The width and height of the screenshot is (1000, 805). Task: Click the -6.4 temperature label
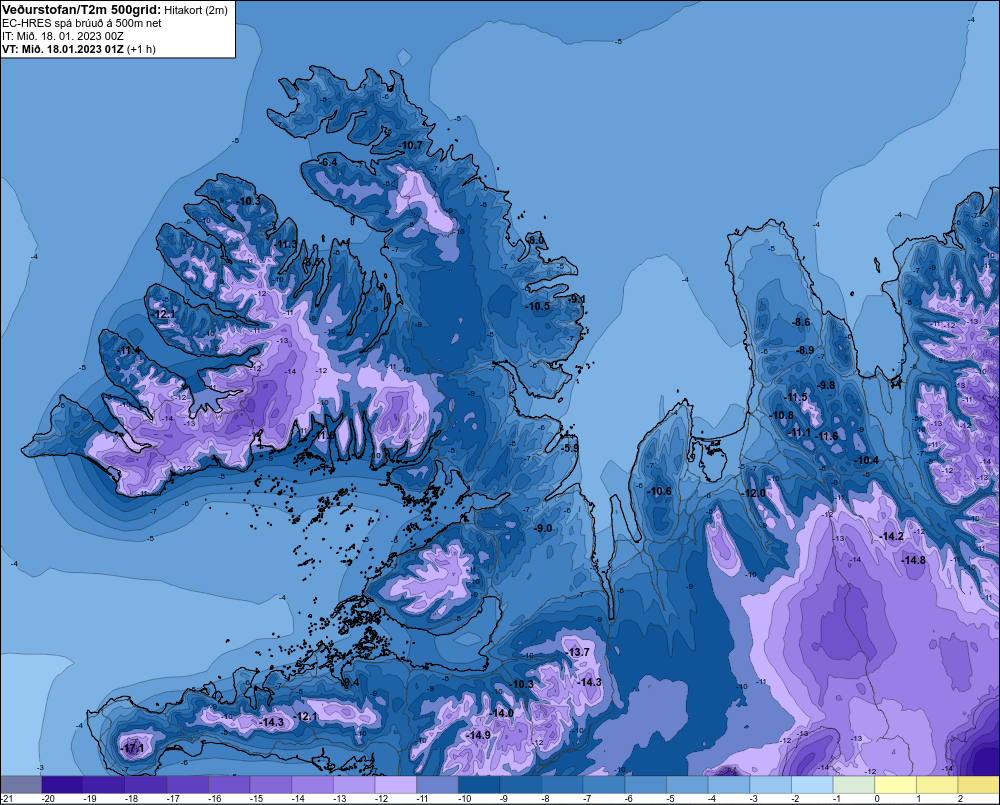point(328,162)
